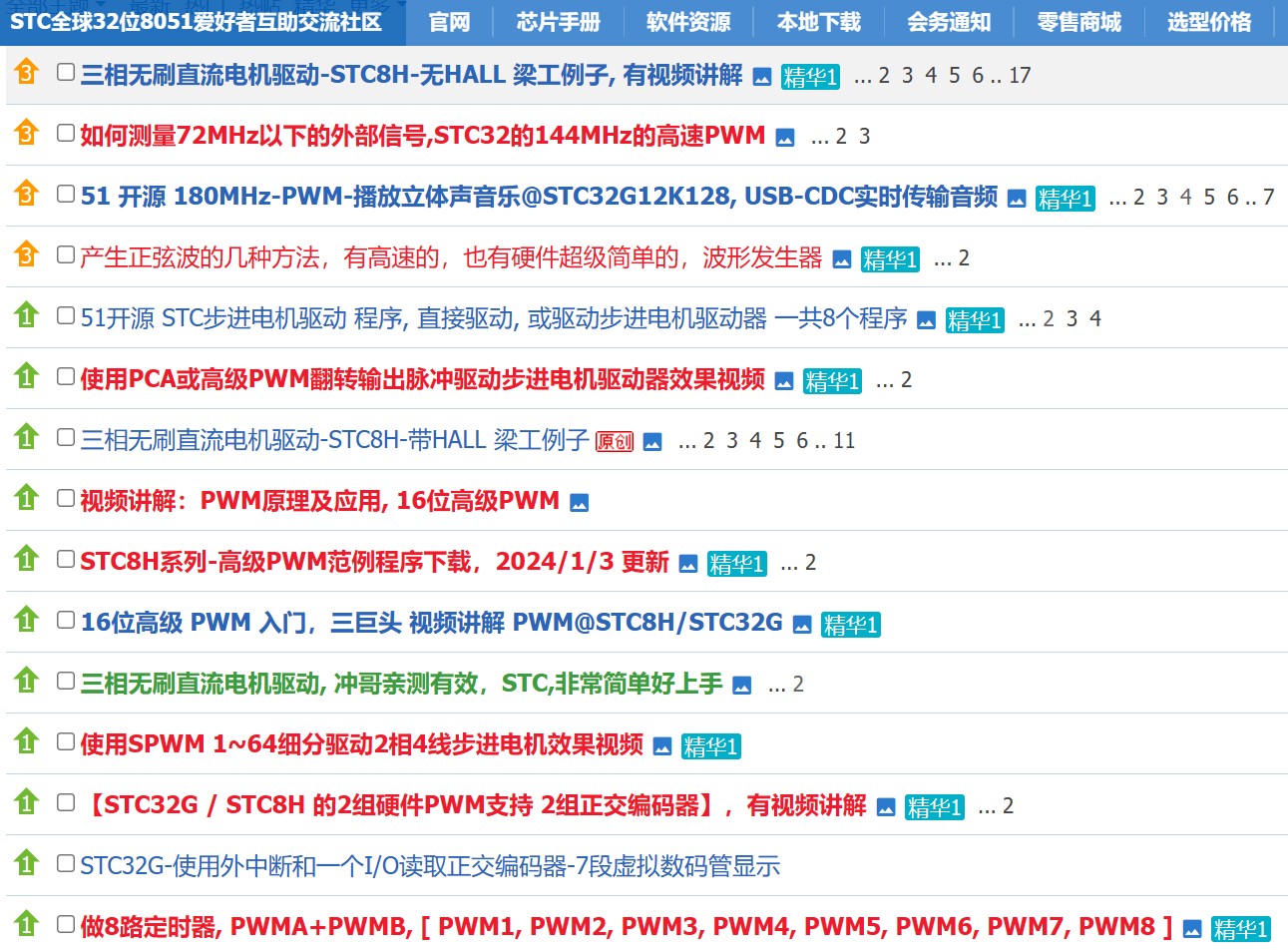Screen dimensions: 1288x951
Task: Go to page 2 of 冲哥亲测有效 thread
Action: 798,685
